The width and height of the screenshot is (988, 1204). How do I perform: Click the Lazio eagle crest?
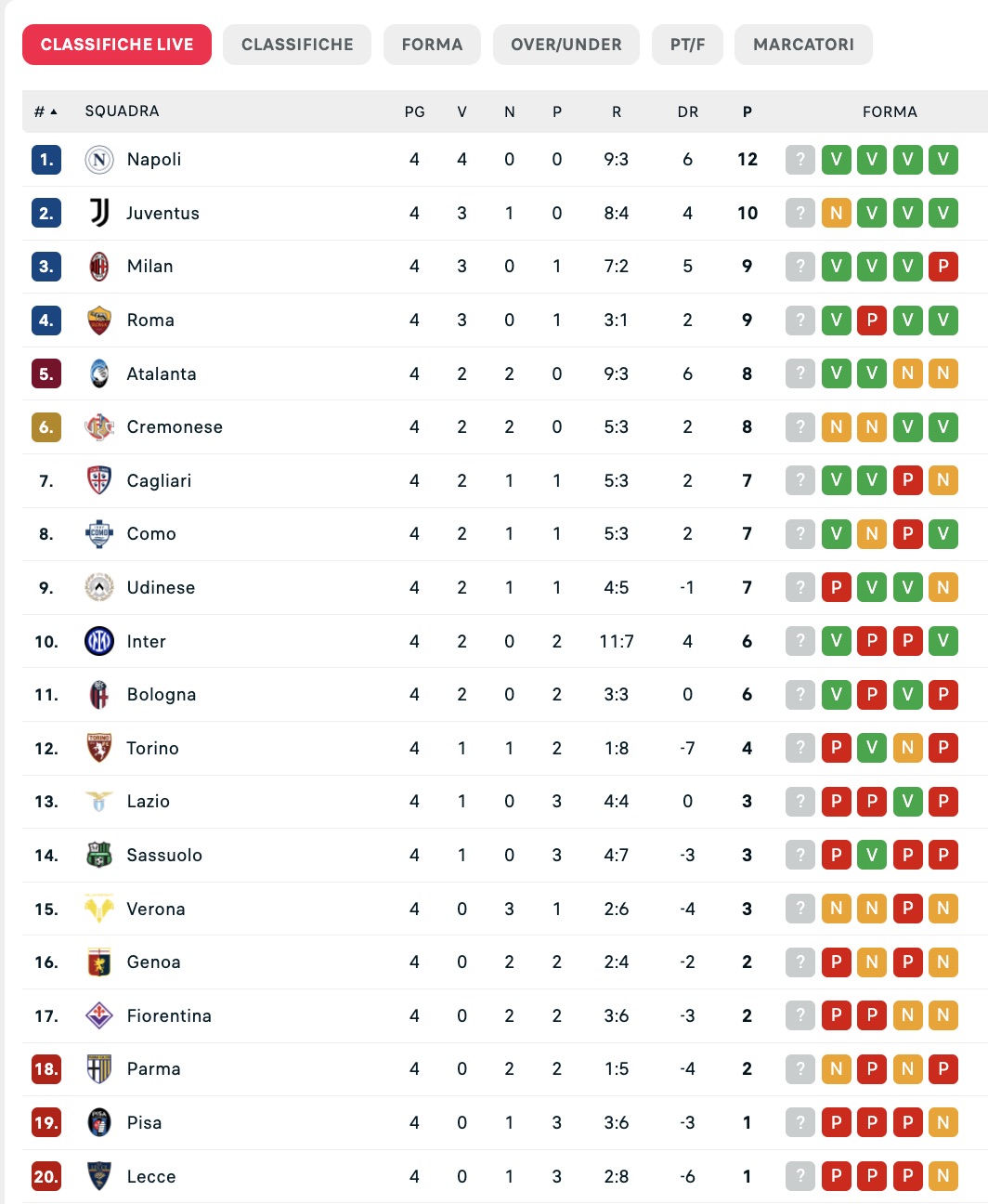pos(99,801)
